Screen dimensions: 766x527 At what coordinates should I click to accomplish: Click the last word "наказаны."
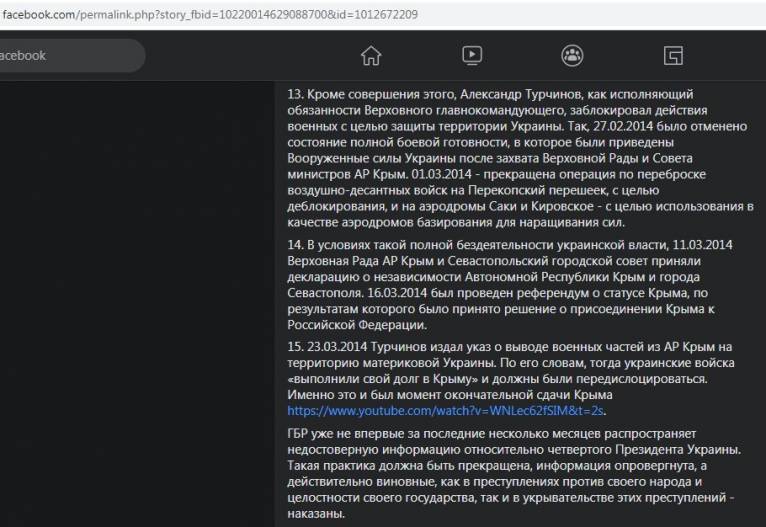tap(316, 514)
